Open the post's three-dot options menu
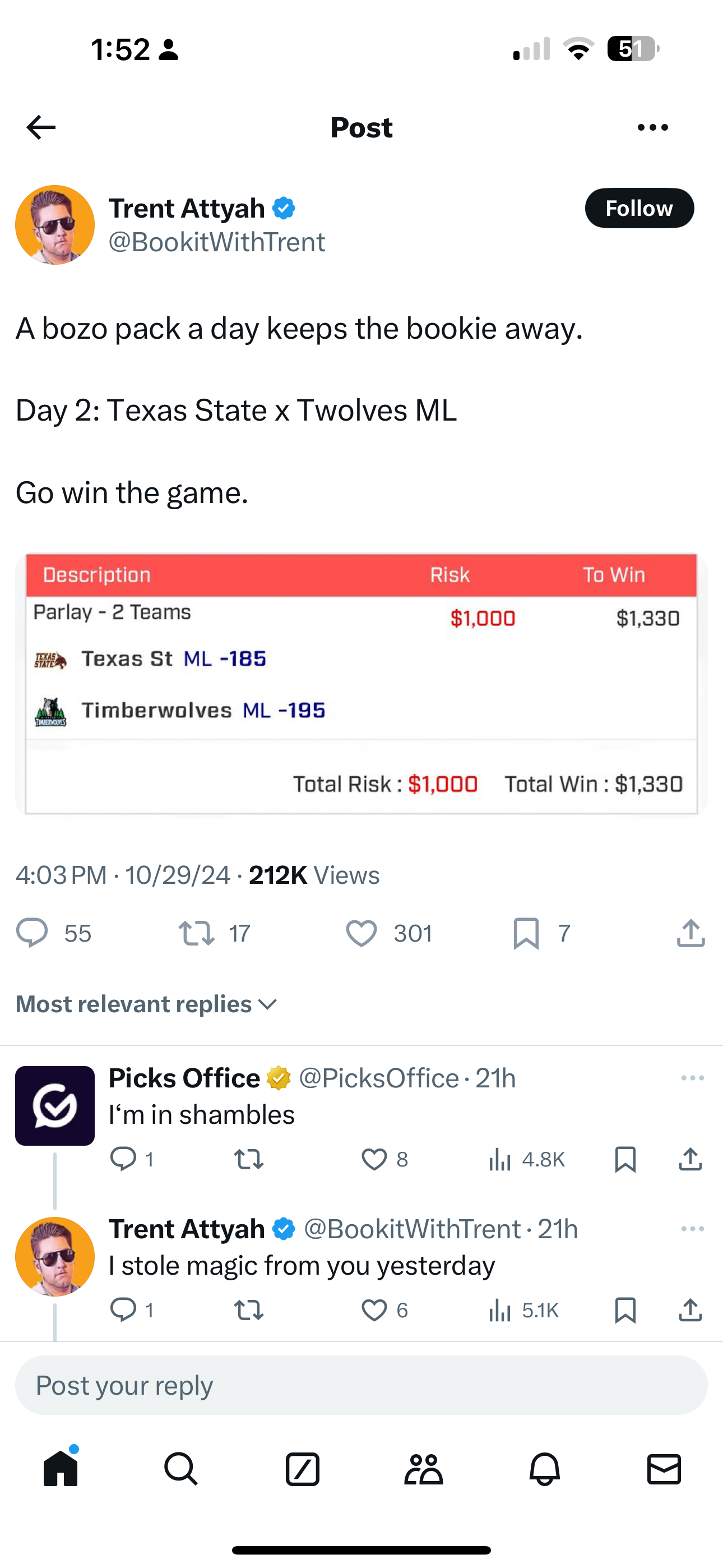 point(652,127)
